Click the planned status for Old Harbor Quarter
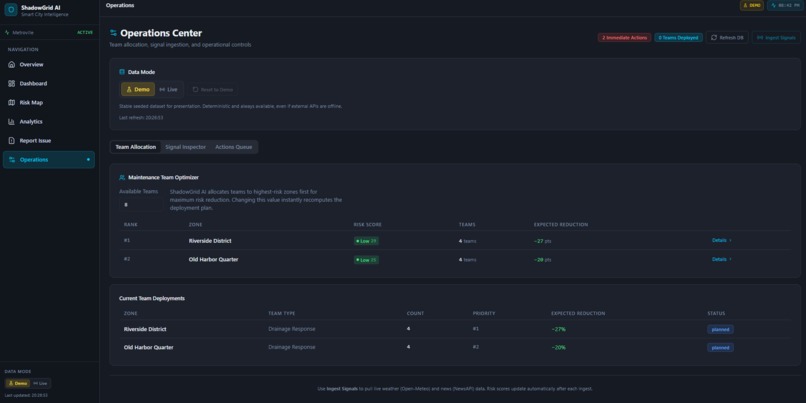The height and width of the screenshot is (403, 806). (x=720, y=347)
